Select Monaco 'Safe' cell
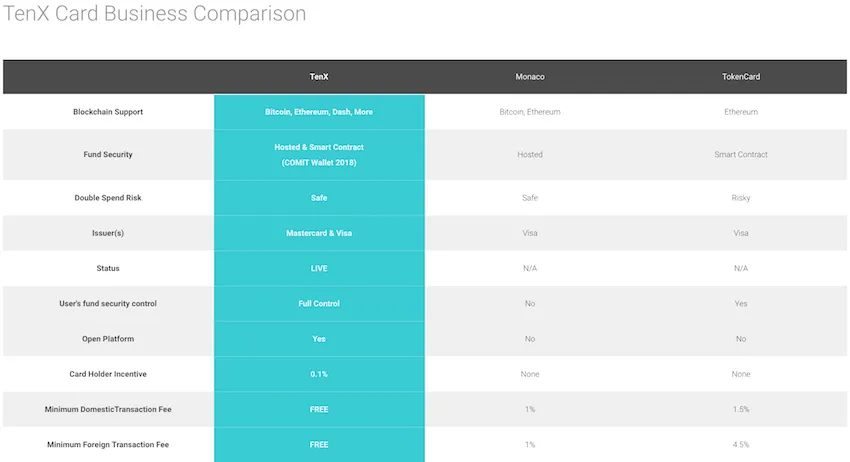Viewport: 850px width, 462px height. (x=530, y=198)
